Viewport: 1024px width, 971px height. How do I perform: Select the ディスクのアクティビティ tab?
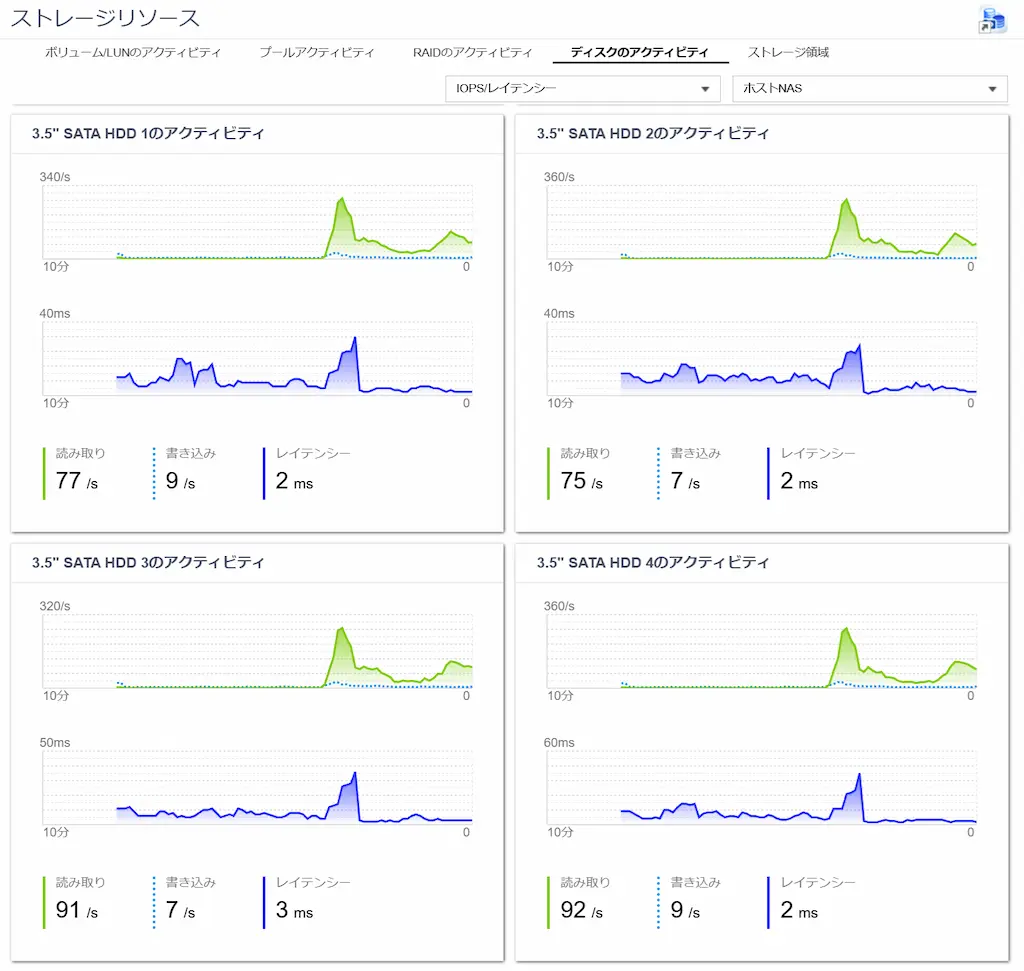point(639,52)
